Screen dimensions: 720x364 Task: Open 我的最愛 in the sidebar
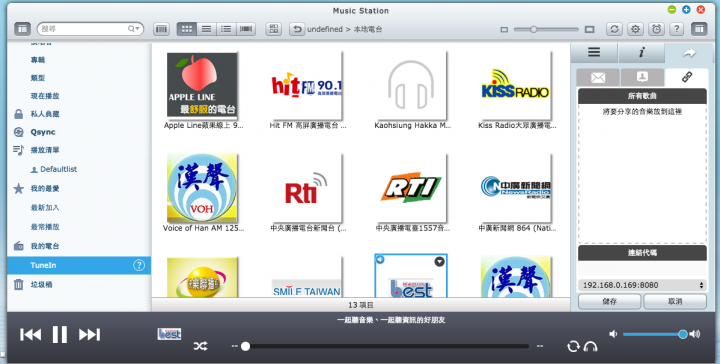45,189
